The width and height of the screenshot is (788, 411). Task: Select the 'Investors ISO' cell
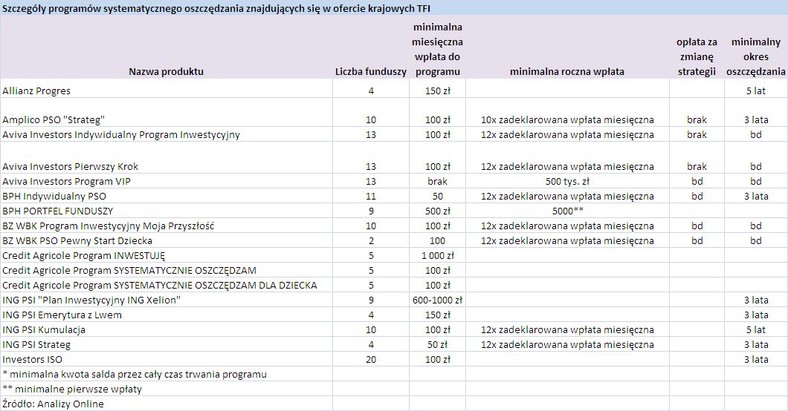coord(32,359)
